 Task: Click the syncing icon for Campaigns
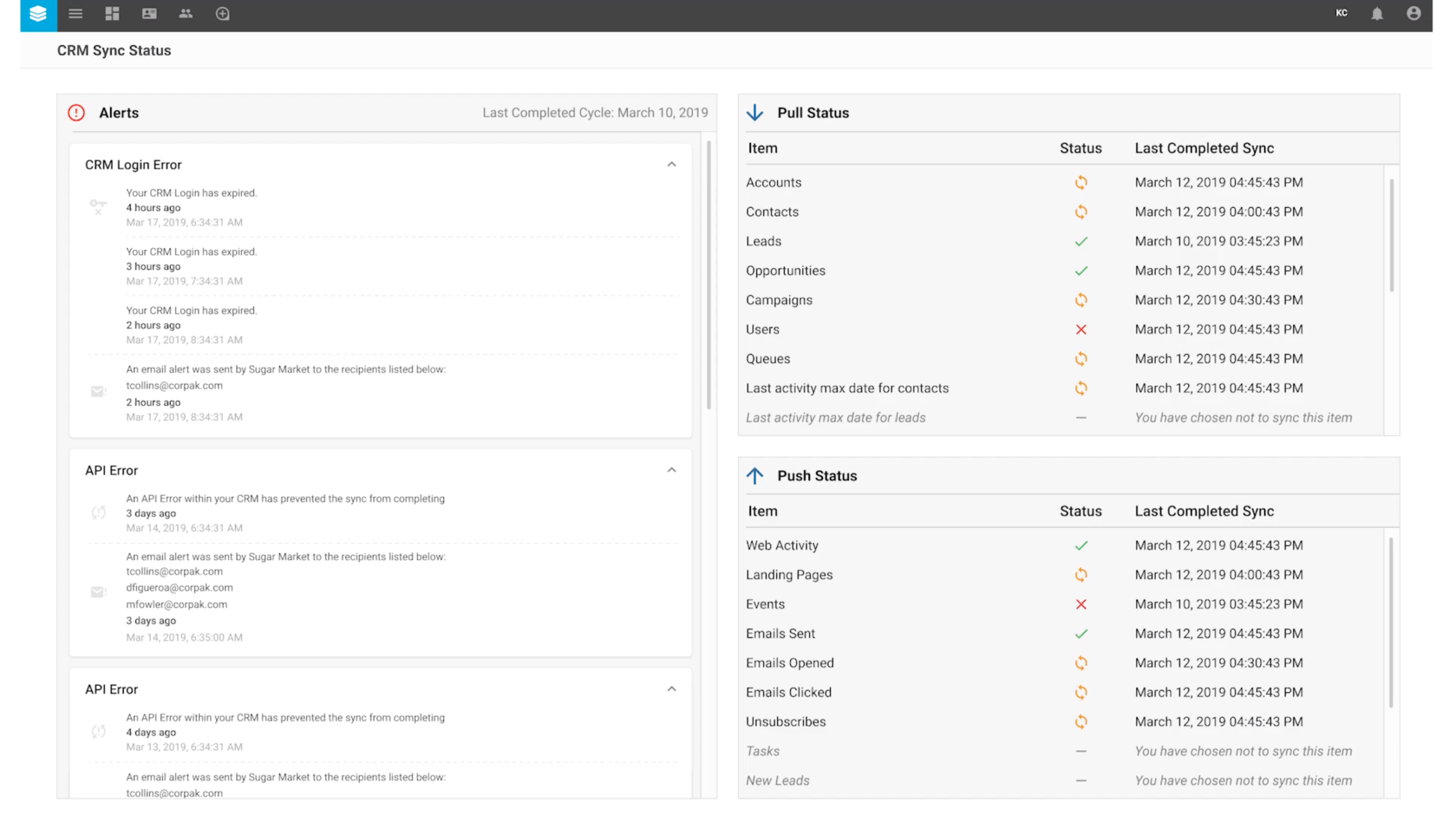(x=1081, y=300)
